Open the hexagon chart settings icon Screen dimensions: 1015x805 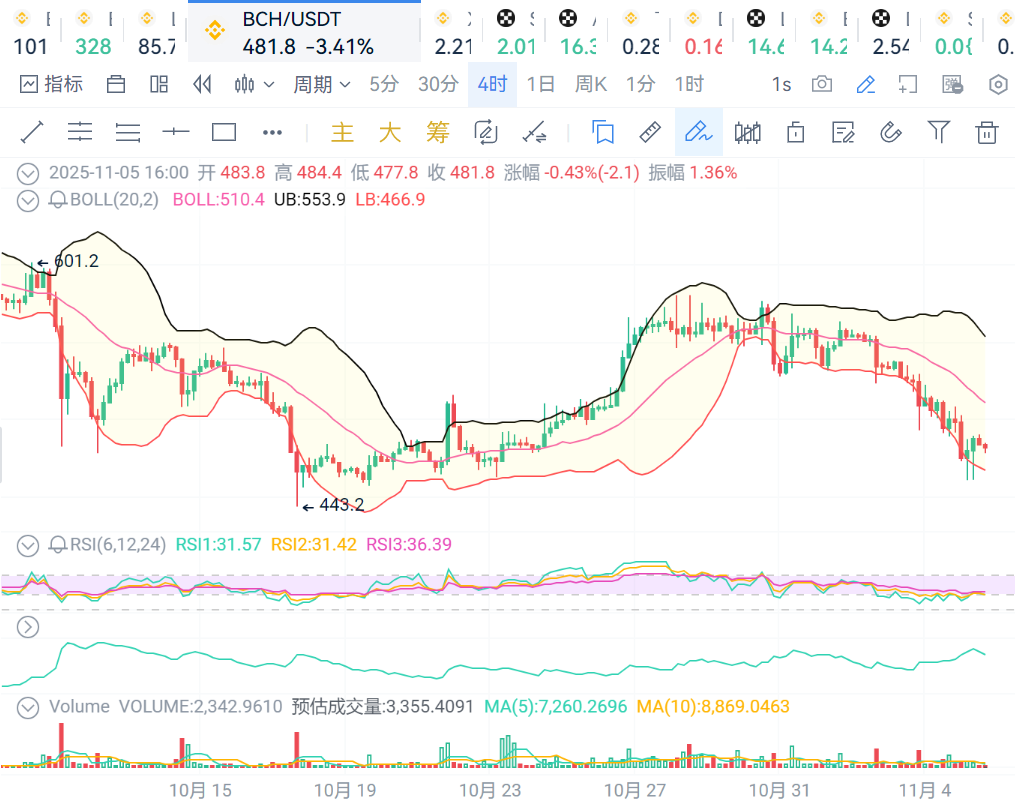pos(997,85)
